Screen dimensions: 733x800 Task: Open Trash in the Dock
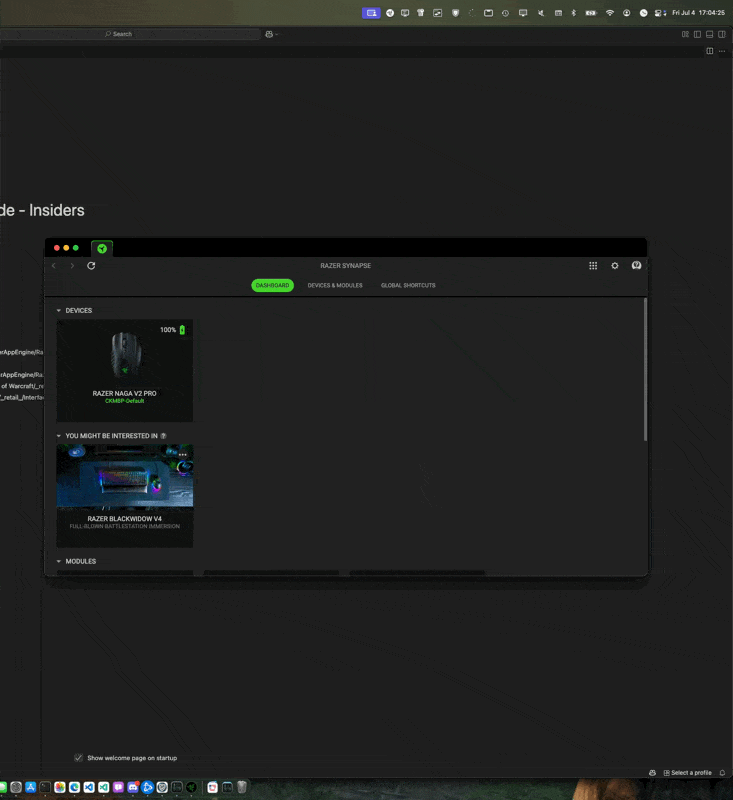242,787
